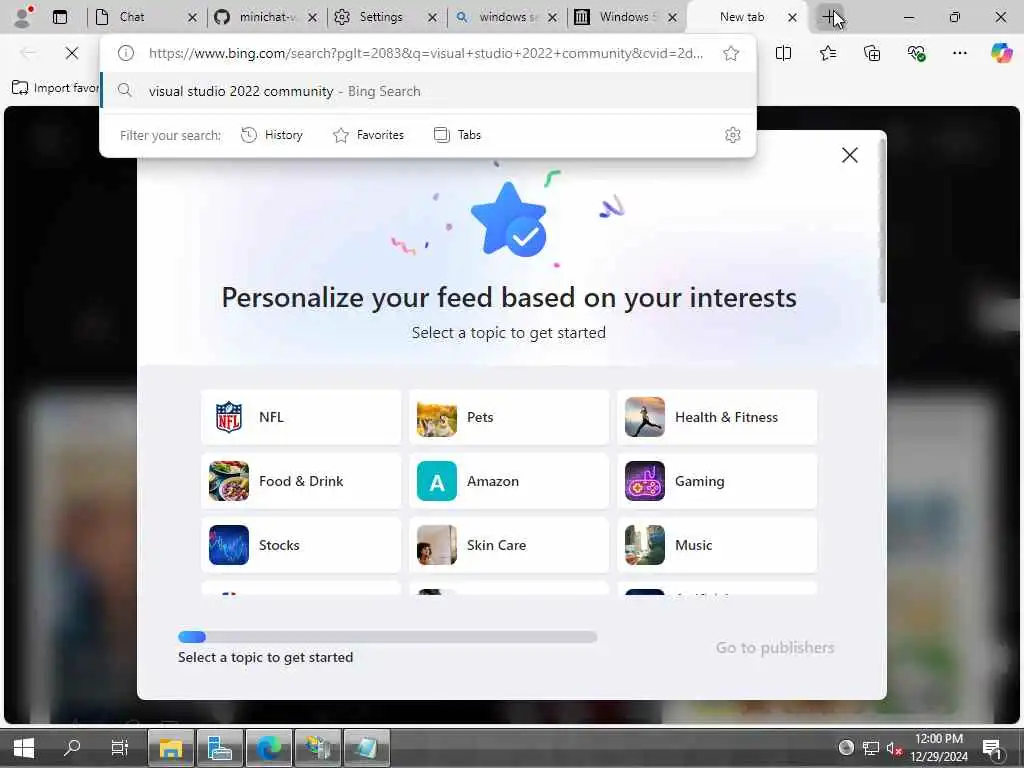Open the tab actions menu icon
This screenshot has width=1024, height=768.
tap(59, 17)
